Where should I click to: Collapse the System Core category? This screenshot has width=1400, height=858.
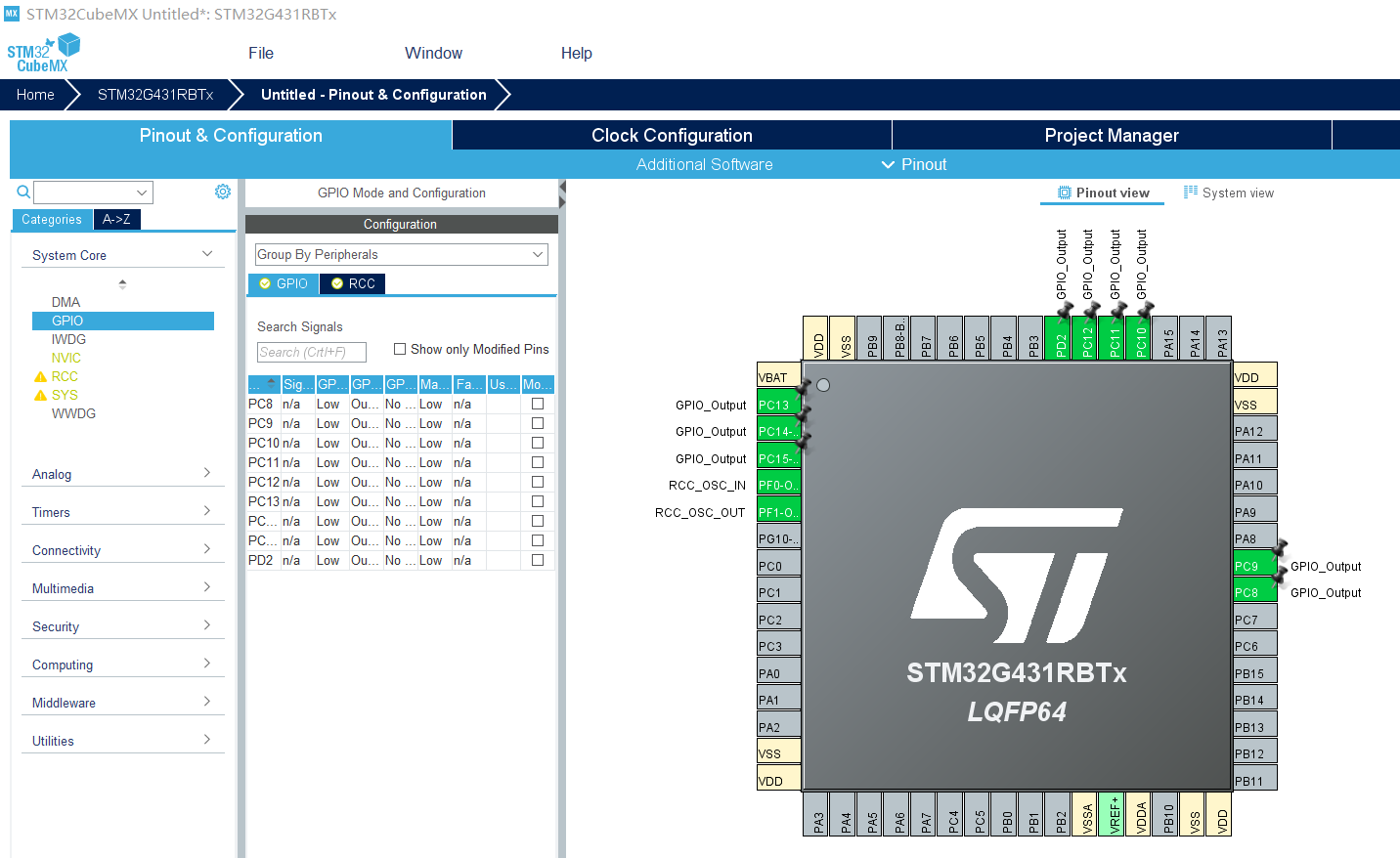click(x=206, y=253)
